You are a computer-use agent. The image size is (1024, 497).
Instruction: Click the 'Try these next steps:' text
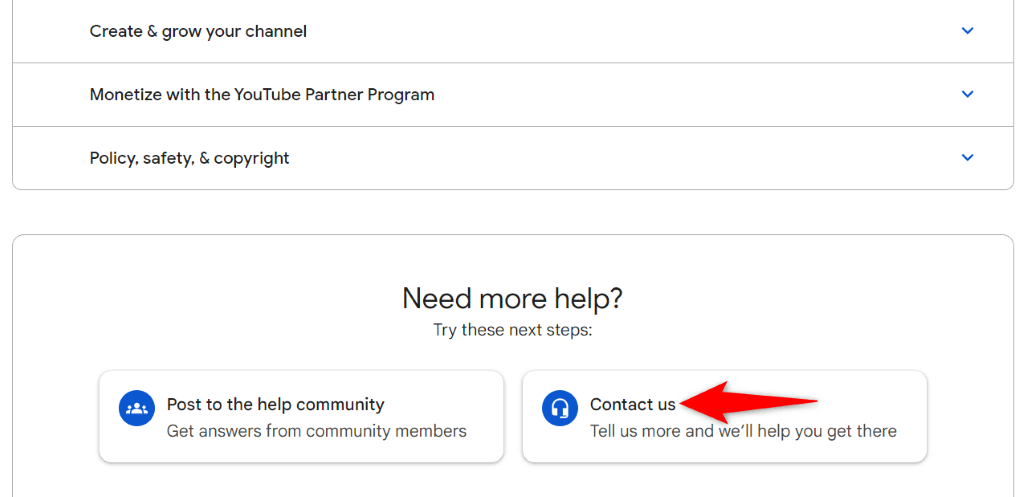(512, 329)
